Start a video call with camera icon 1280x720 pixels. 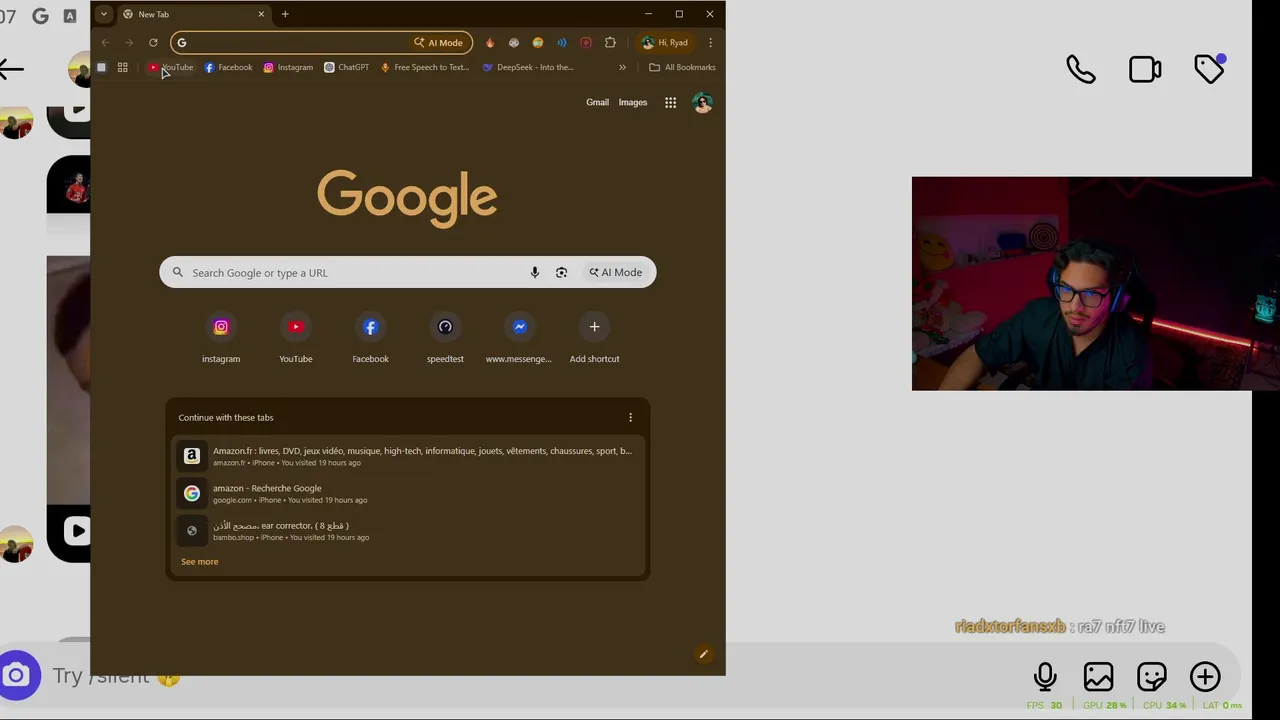coord(1145,69)
